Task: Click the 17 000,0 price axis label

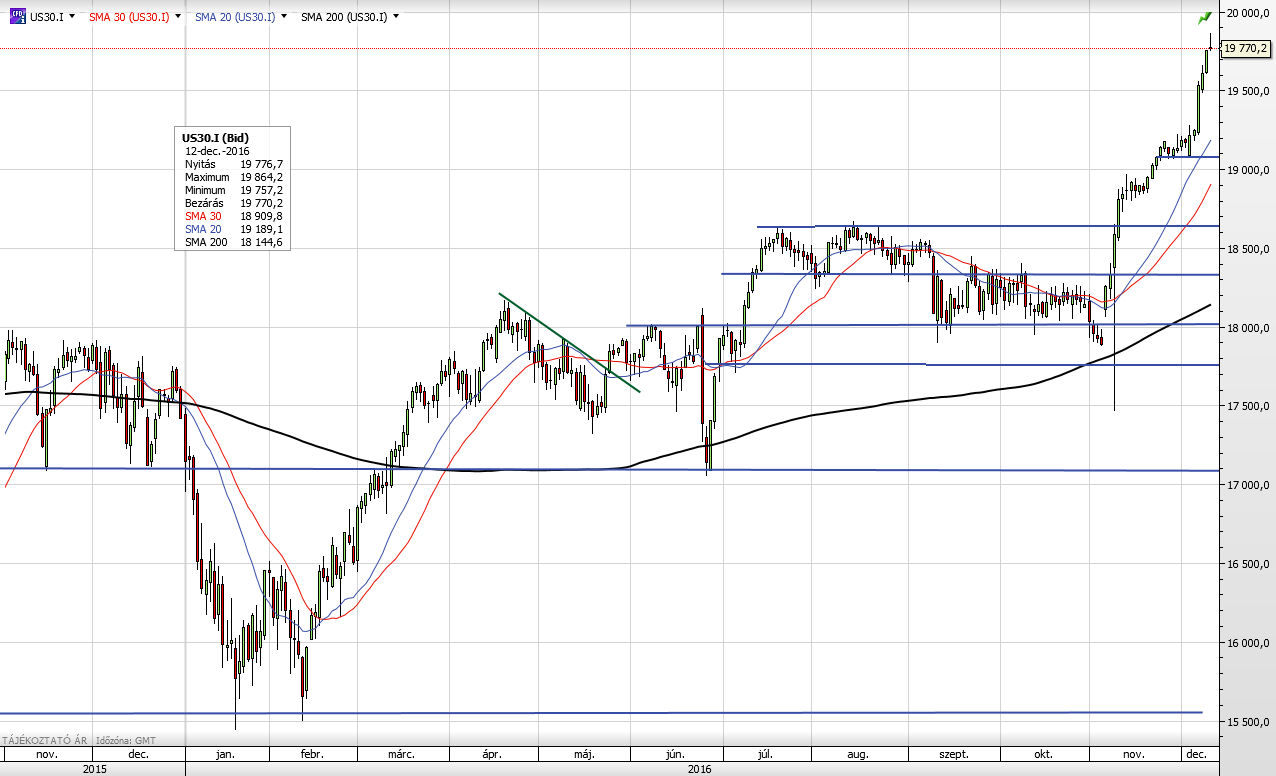Action: pyautogui.click(x=1248, y=485)
